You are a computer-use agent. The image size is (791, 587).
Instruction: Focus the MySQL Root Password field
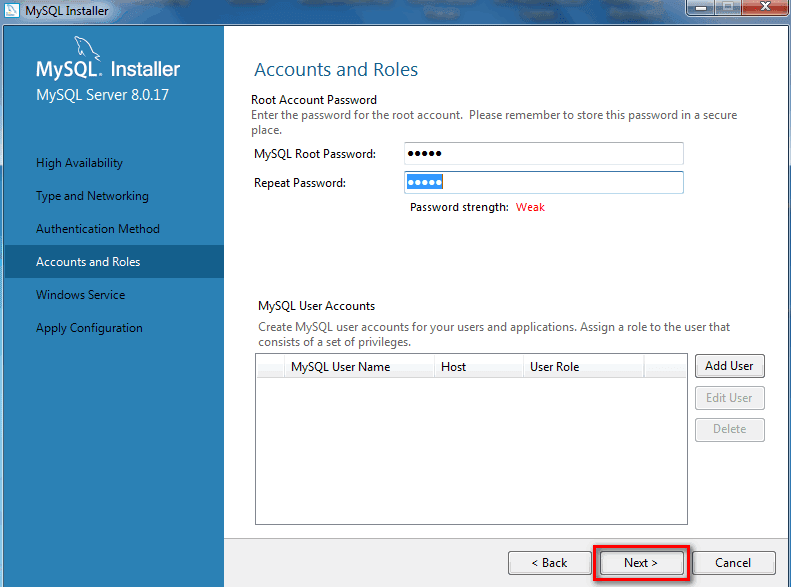(x=544, y=153)
